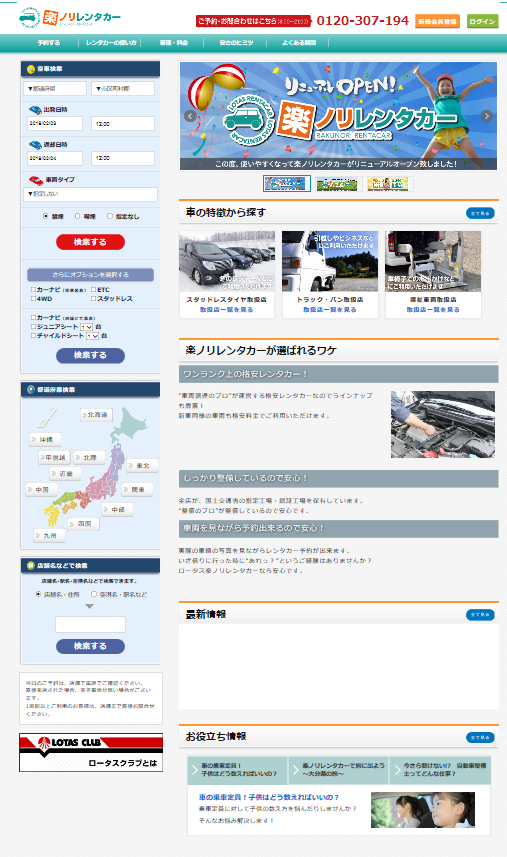Select 甲信越 region button
This screenshot has height=857, width=507.
pos(55,457)
